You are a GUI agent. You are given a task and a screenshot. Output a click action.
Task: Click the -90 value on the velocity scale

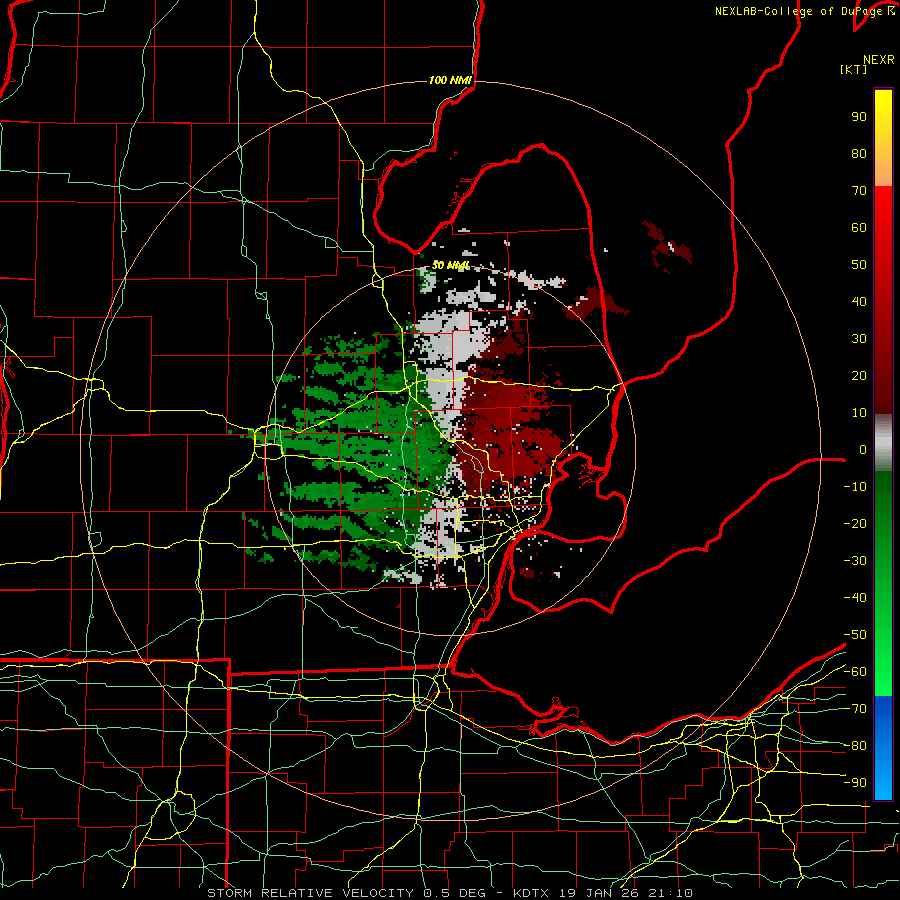tap(855, 783)
